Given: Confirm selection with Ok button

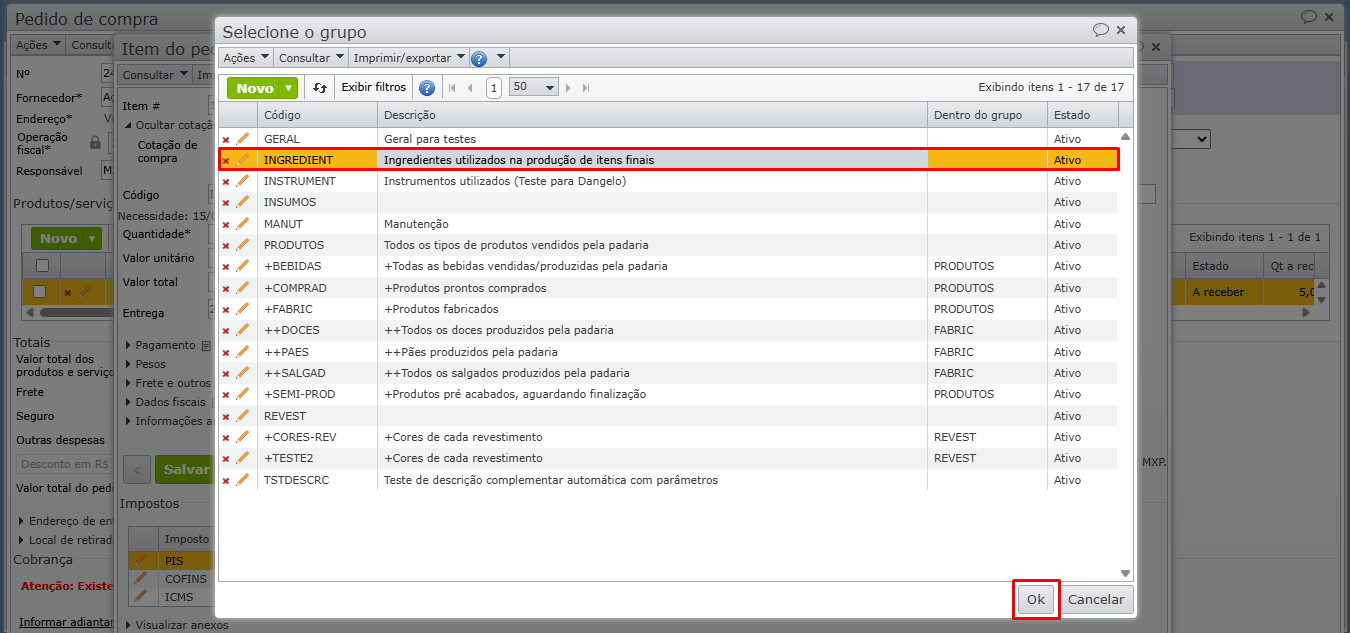Looking at the screenshot, I should (1036, 600).
